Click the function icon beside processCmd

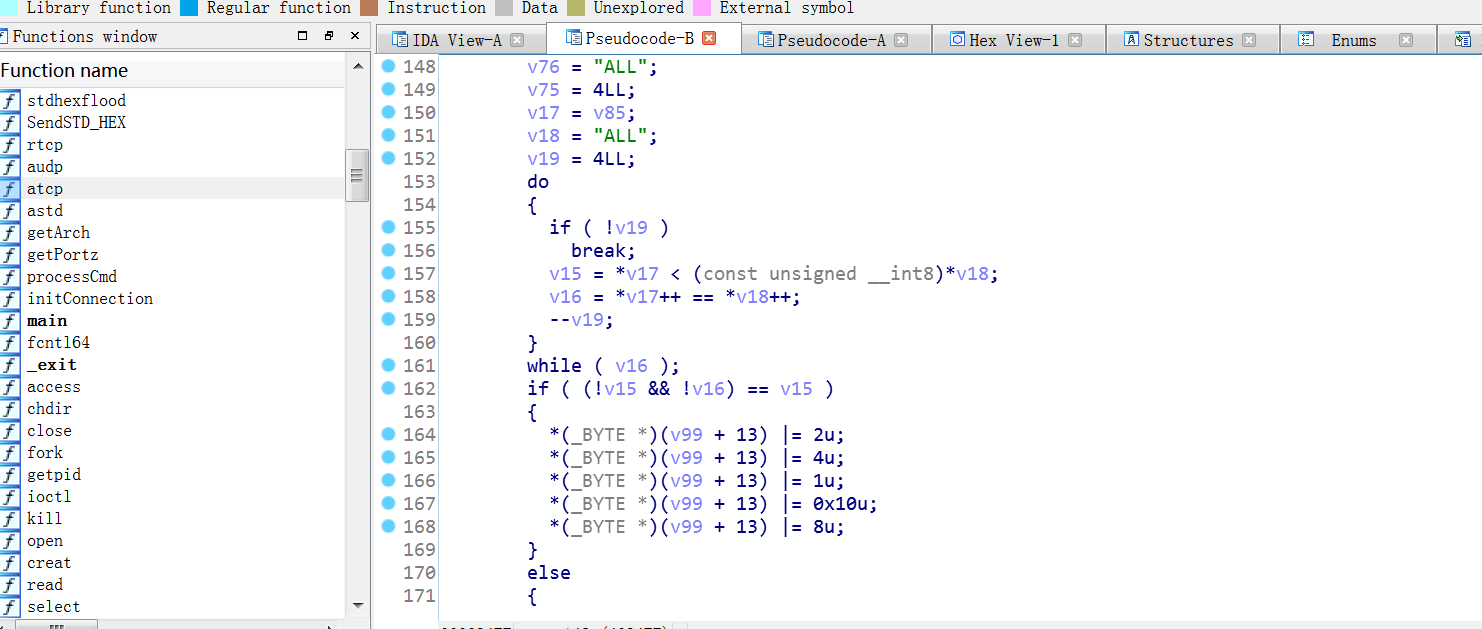point(10,277)
